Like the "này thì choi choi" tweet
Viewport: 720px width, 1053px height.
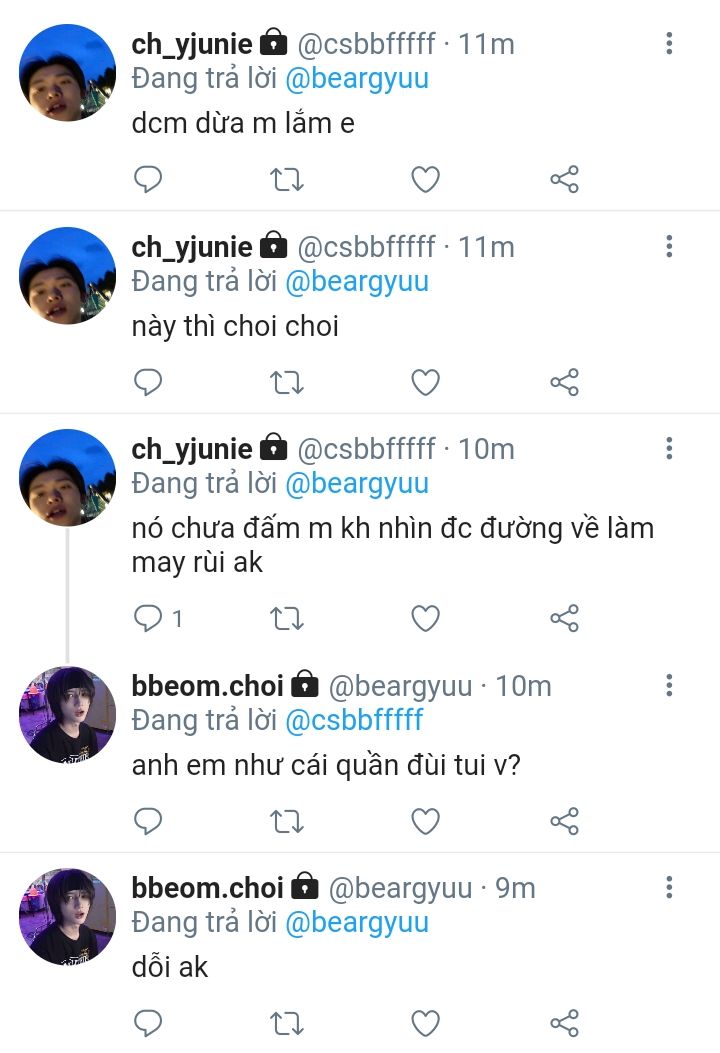click(426, 382)
